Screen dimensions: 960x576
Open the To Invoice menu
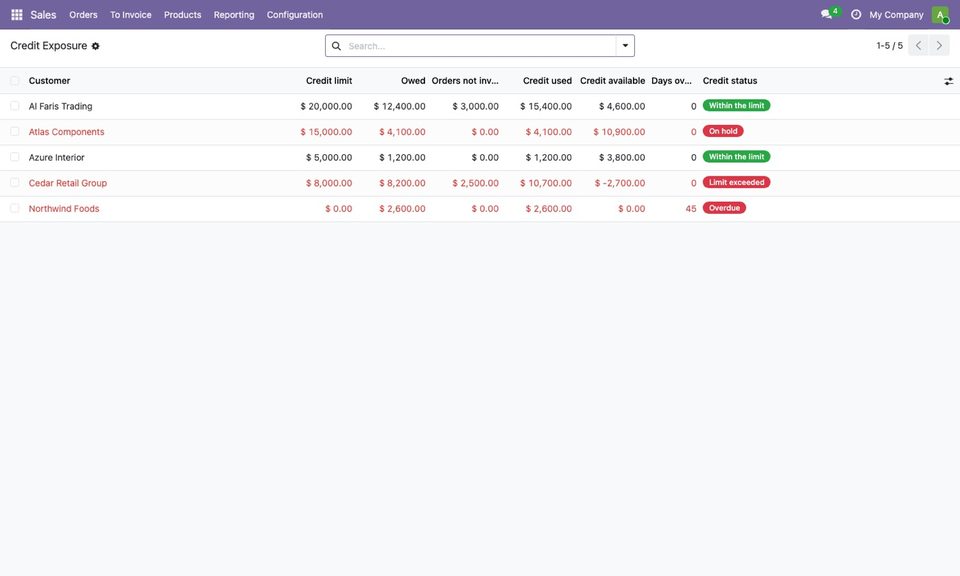130,15
